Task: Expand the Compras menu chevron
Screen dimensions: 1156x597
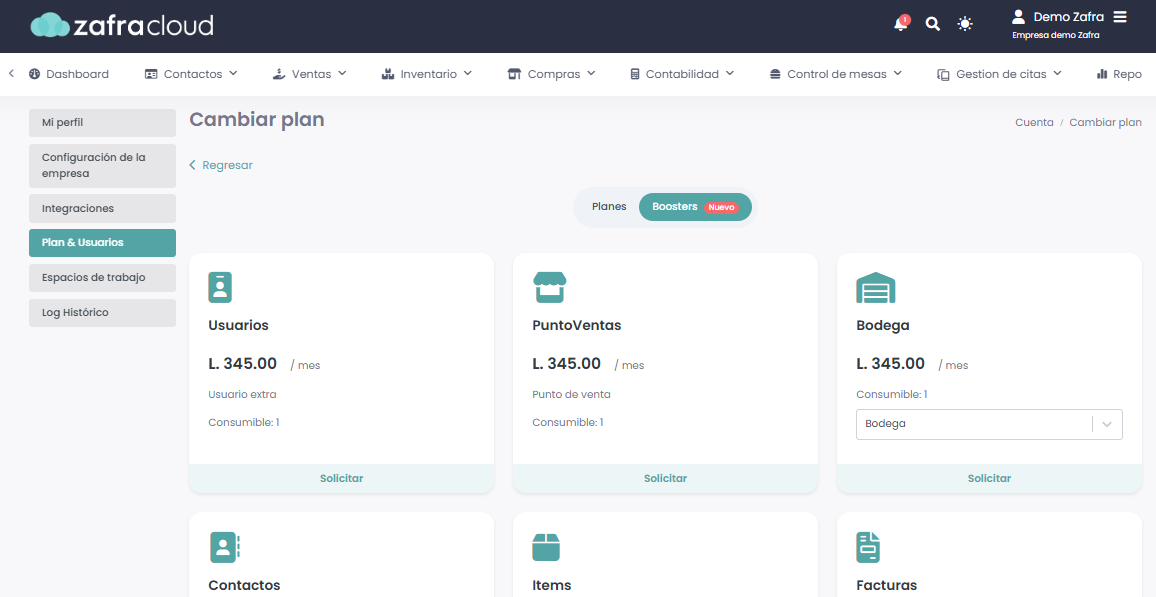Action: coord(591,74)
